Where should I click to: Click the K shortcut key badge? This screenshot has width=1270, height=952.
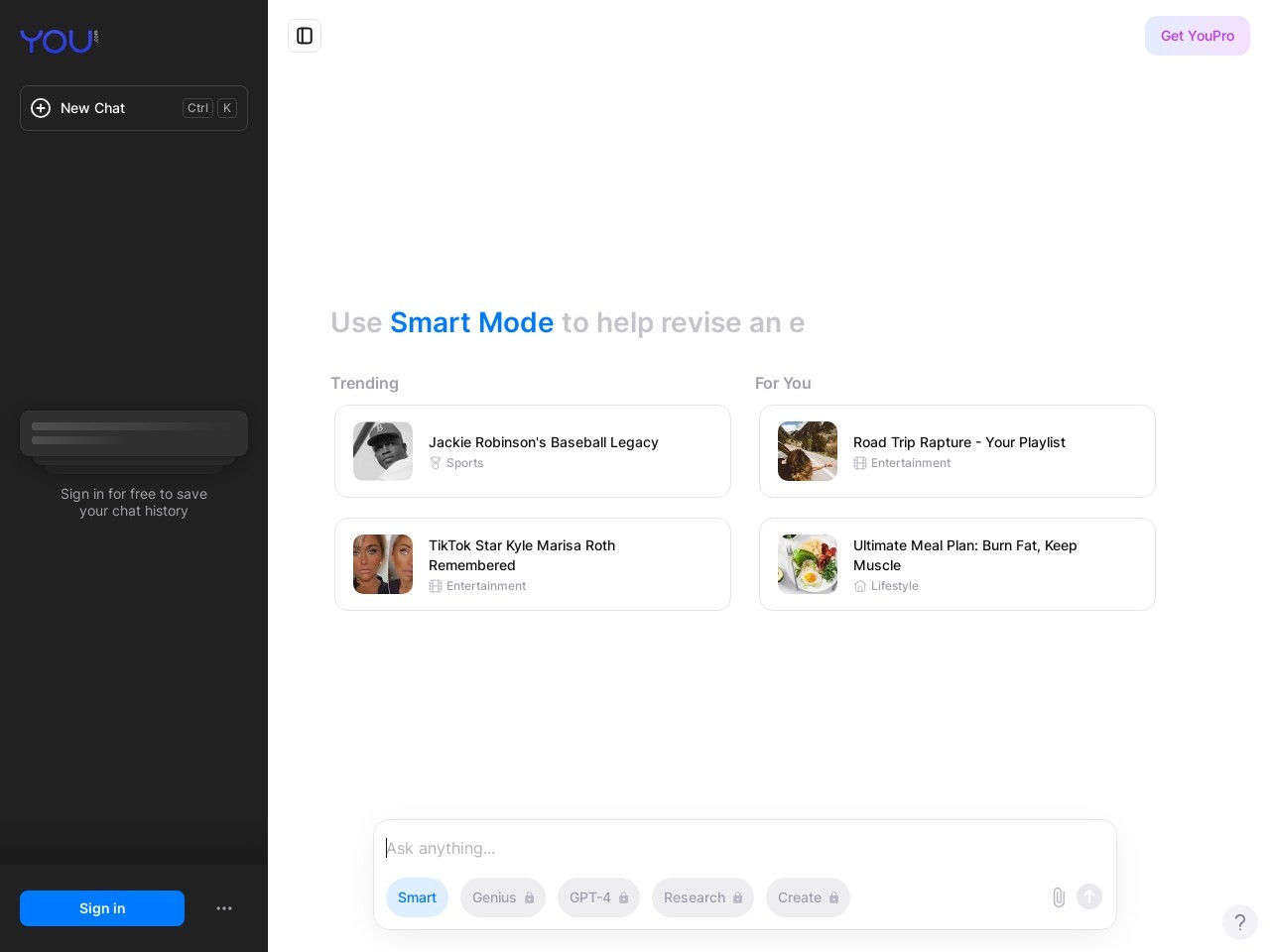[x=227, y=108]
